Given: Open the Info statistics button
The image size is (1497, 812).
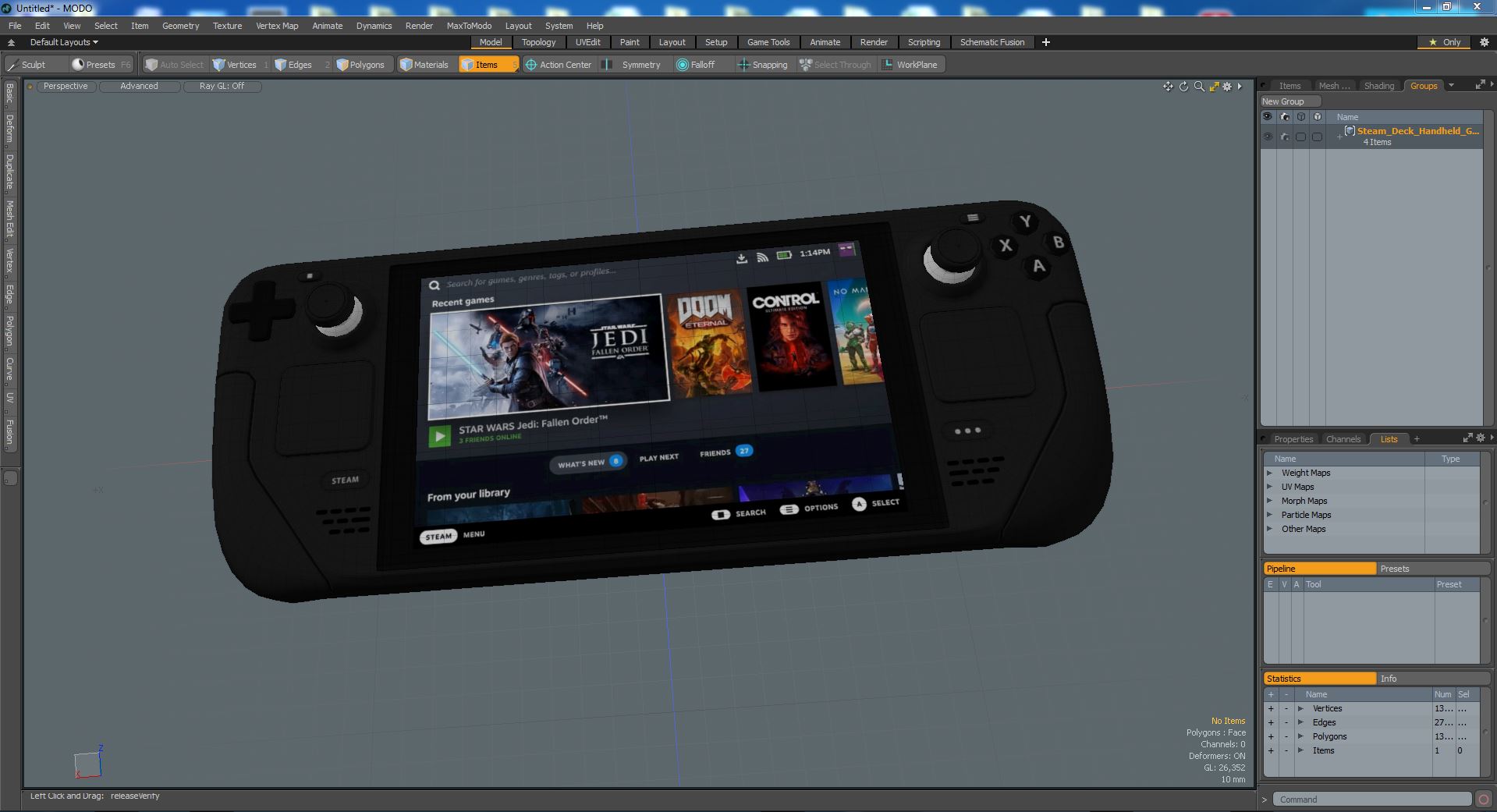Looking at the screenshot, I should point(1433,679).
